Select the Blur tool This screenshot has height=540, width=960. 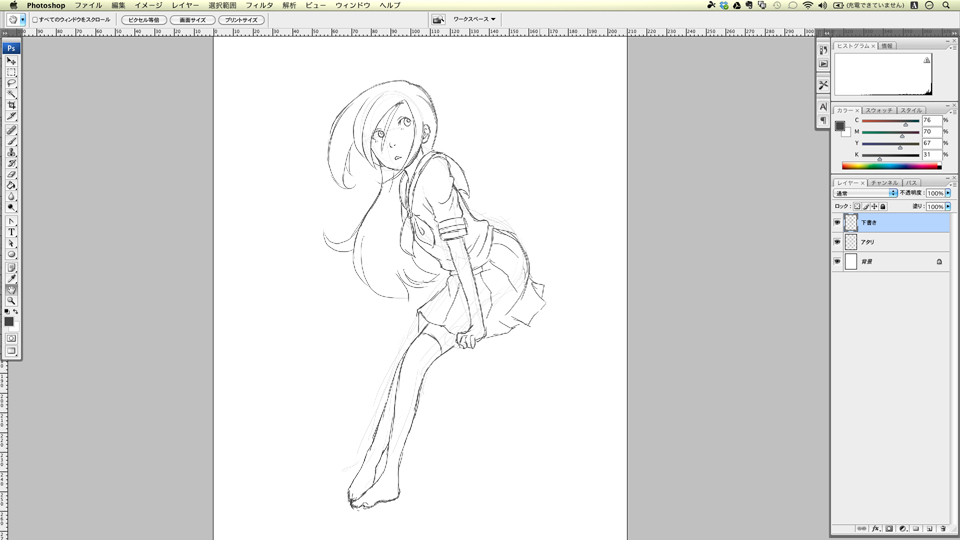click(11, 197)
